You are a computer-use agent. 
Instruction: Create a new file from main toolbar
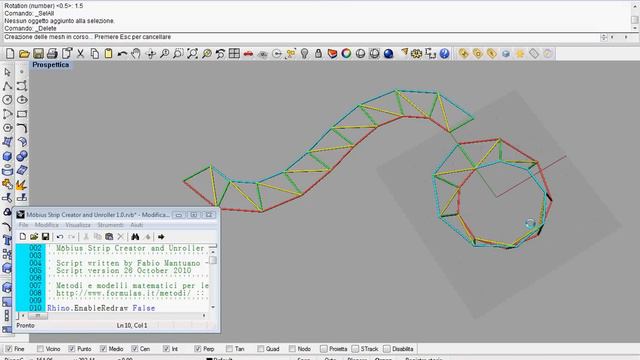[x=10, y=53]
